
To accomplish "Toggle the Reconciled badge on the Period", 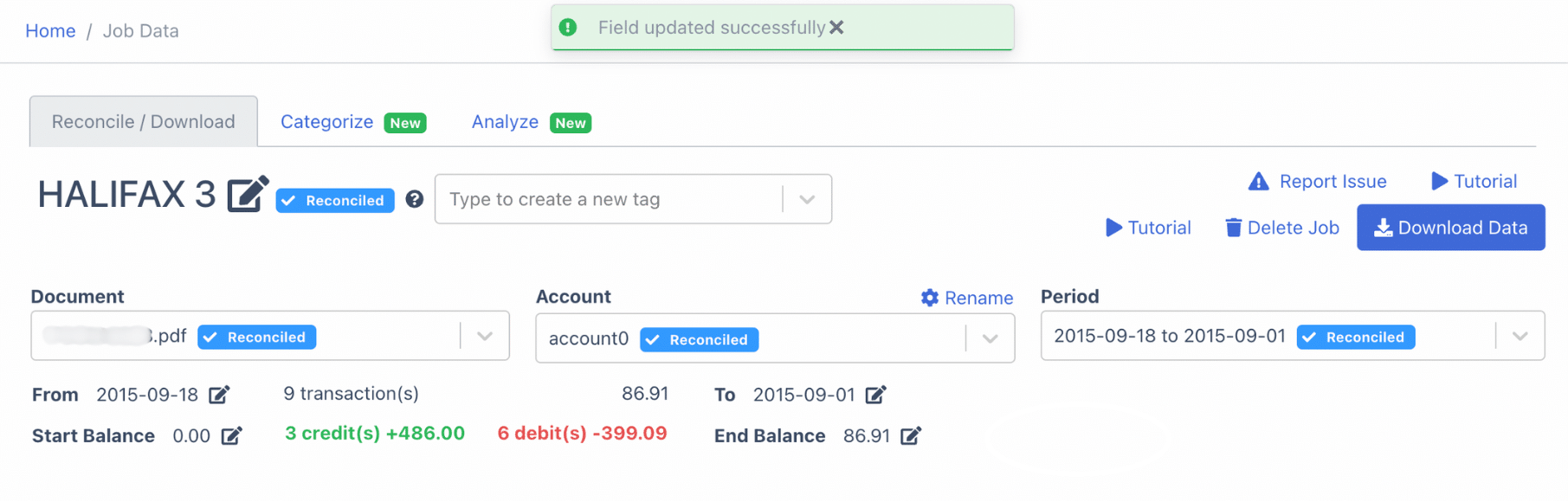I will point(1355,337).
